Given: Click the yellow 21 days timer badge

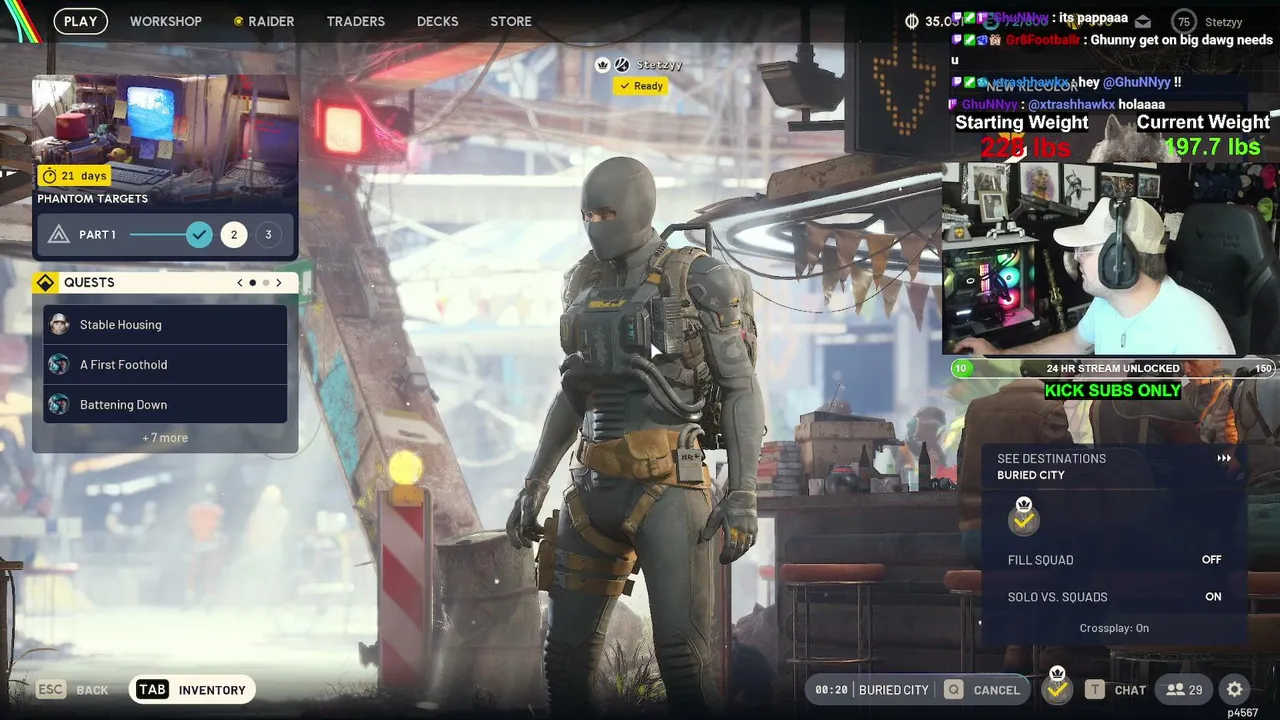Looking at the screenshot, I should click(x=74, y=176).
